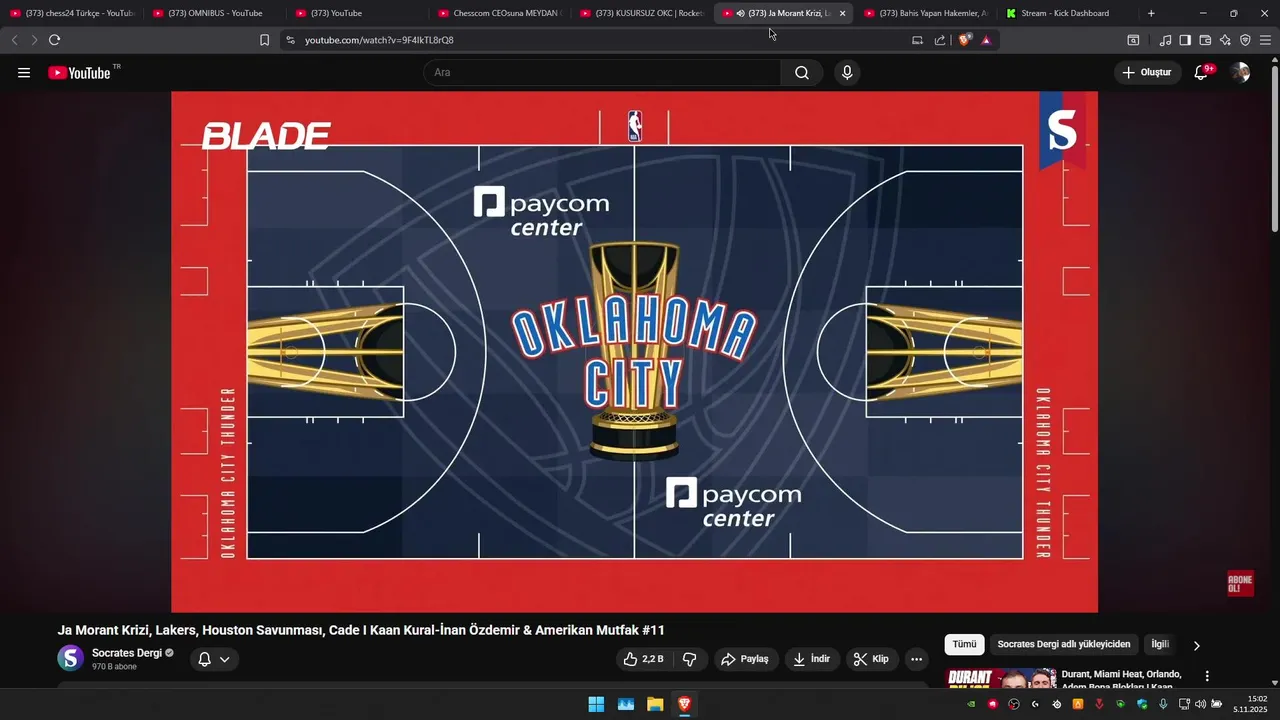Open Brave VPN shield icon

point(1245,40)
